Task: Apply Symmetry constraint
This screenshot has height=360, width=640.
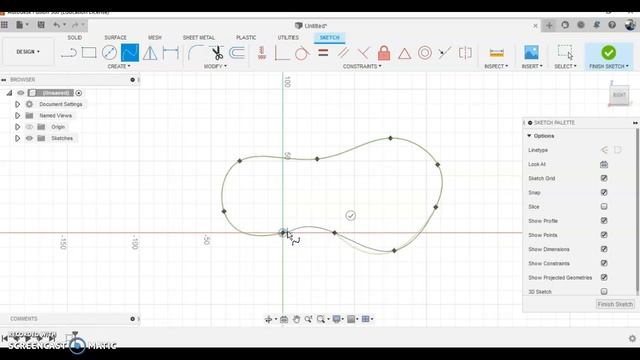Action: pos(465,53)
